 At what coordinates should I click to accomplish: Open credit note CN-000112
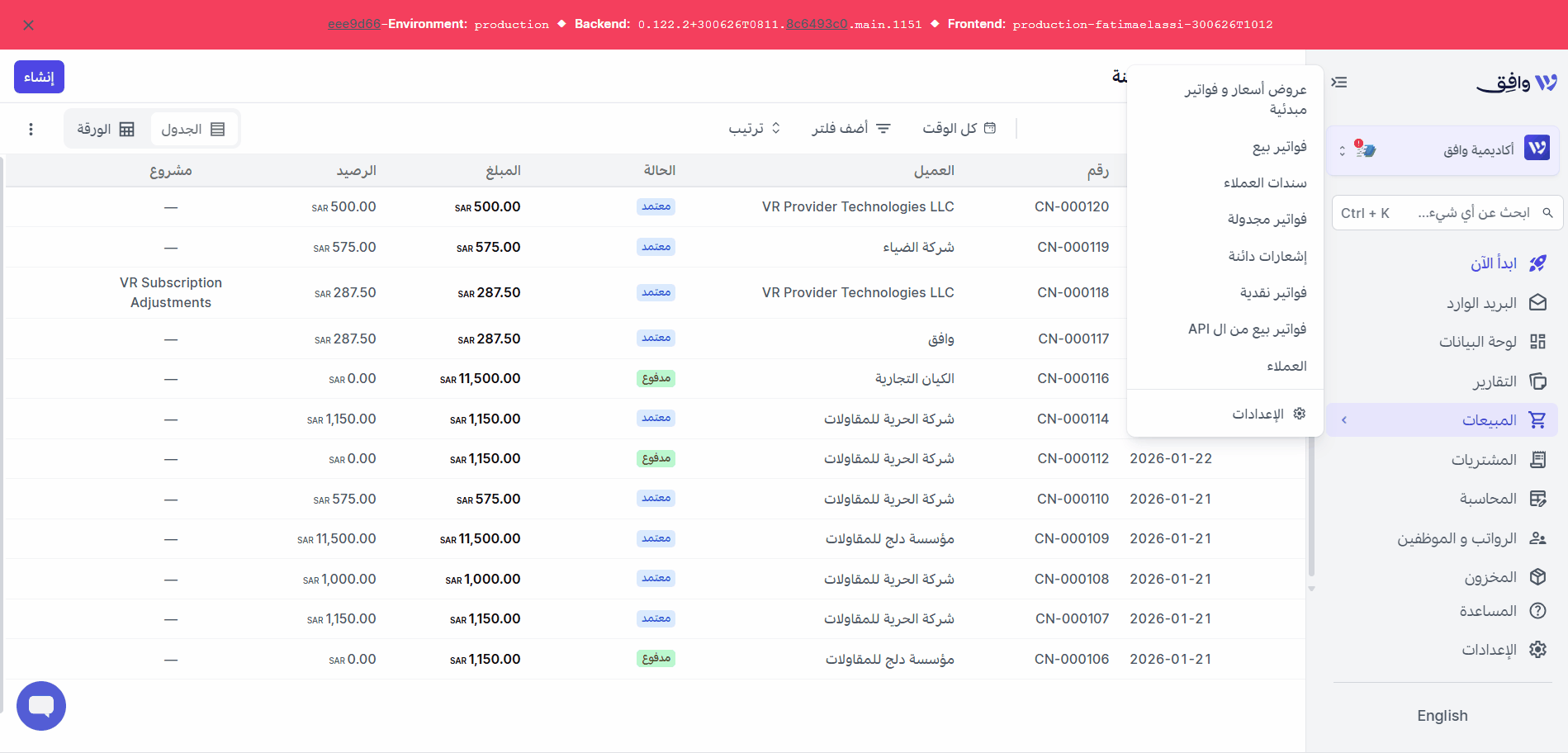tap(1073, 458)
